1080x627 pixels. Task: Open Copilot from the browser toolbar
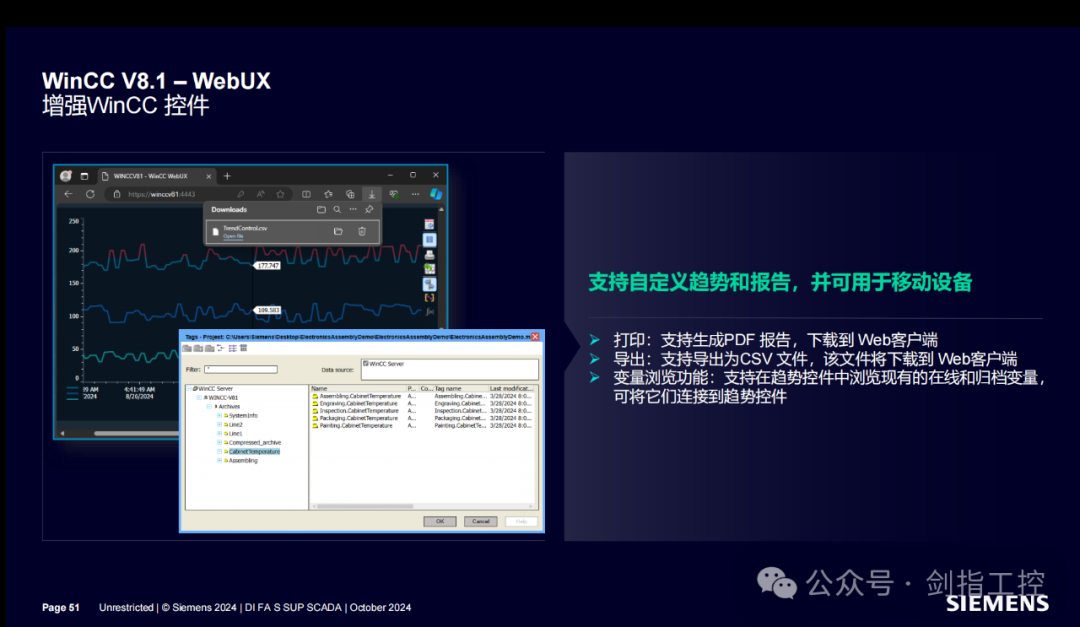436,194
